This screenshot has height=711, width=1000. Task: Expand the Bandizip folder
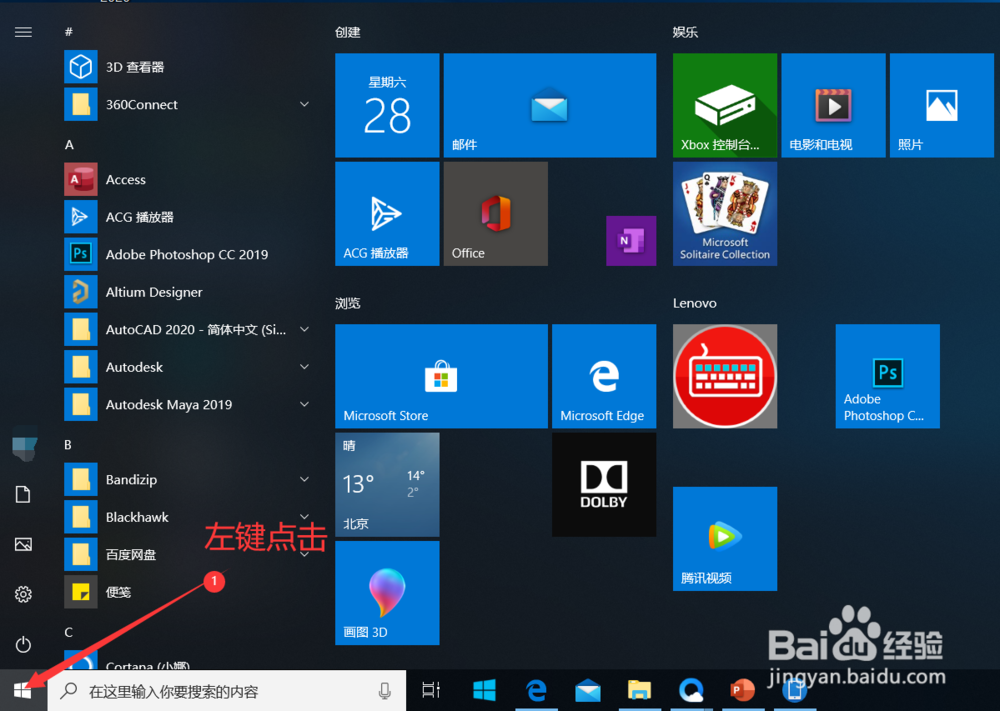point(189,479)
